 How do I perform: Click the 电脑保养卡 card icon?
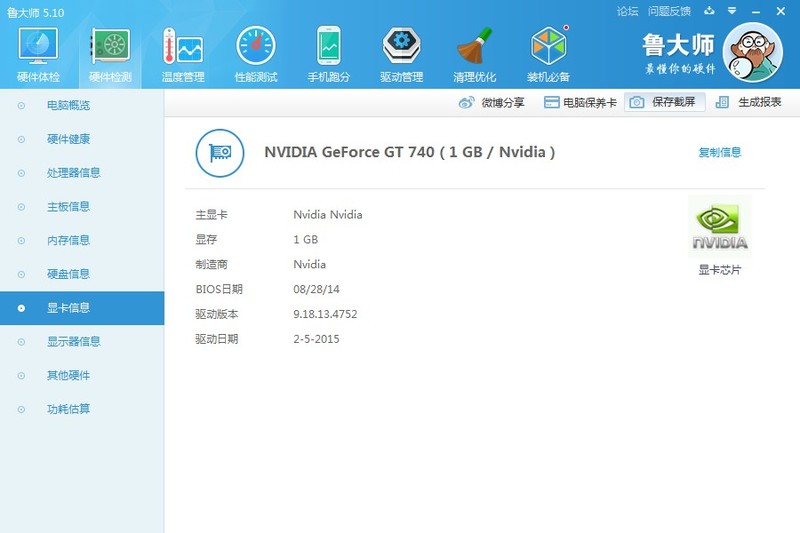551,103
